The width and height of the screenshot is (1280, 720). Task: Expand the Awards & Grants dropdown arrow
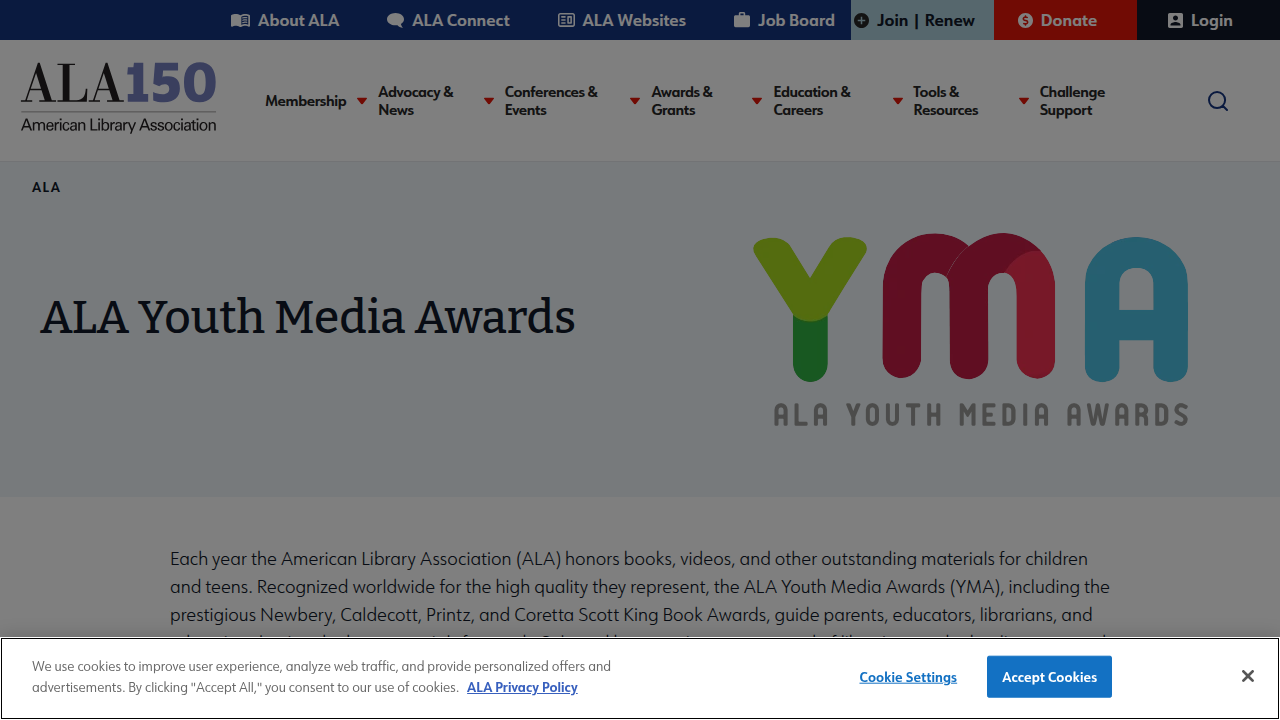tap(757, 101)
